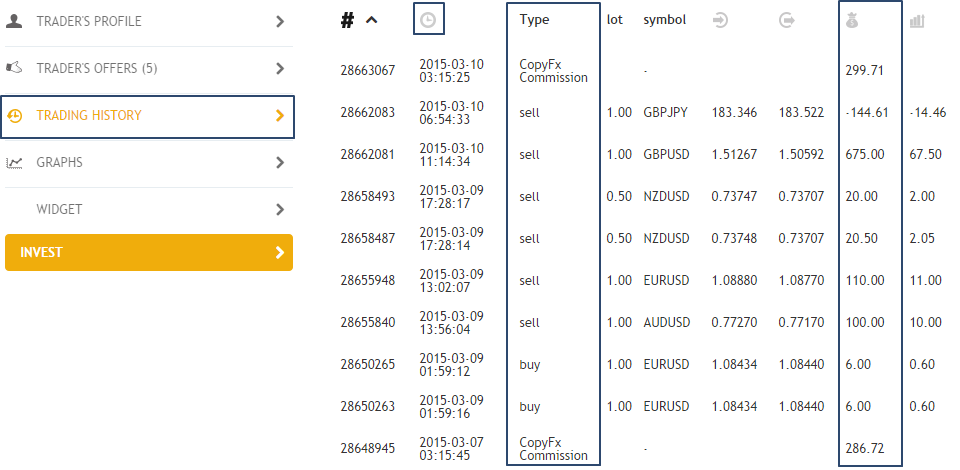Toggle sort order arrow next to #
The height and width of the screenshot is (470, 960).
click(x=371, y=20)
